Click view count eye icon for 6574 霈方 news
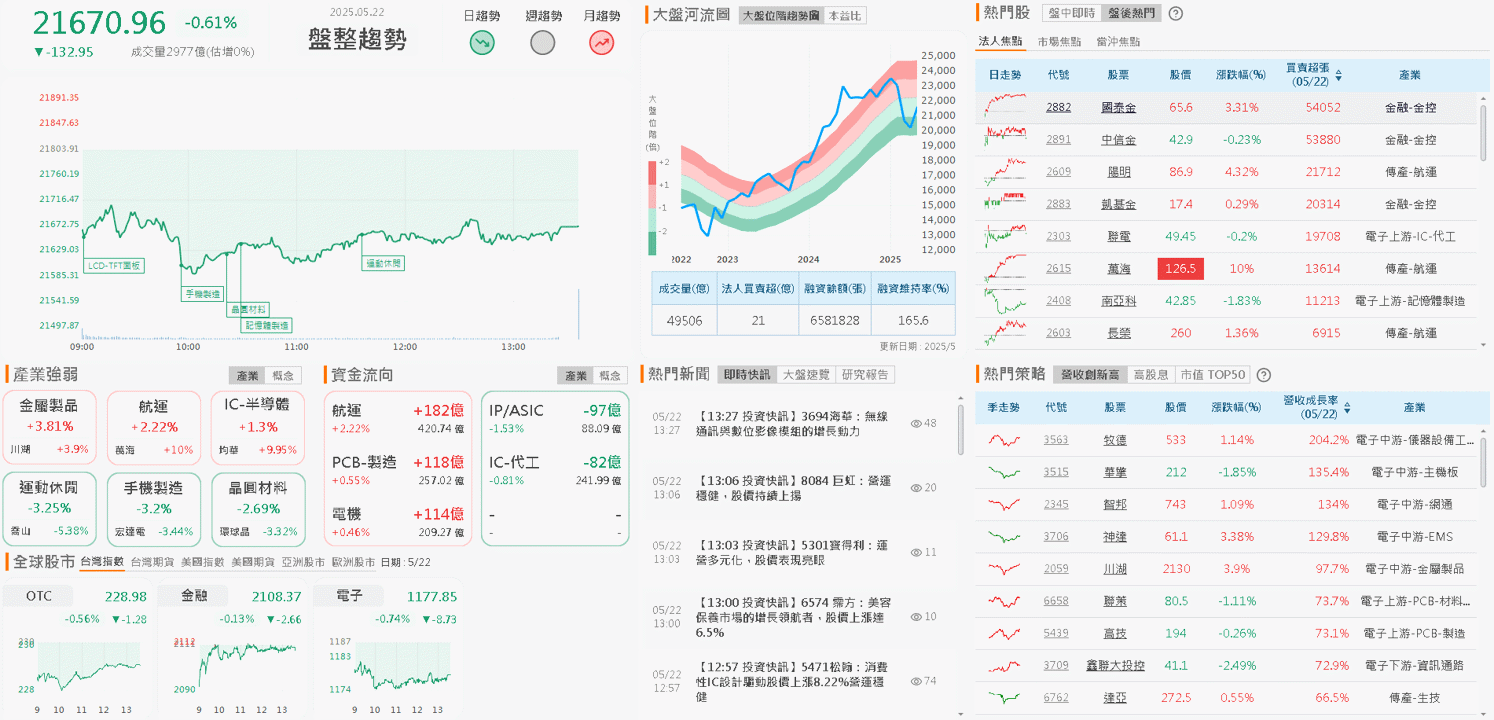 click(x=916, y=616)
